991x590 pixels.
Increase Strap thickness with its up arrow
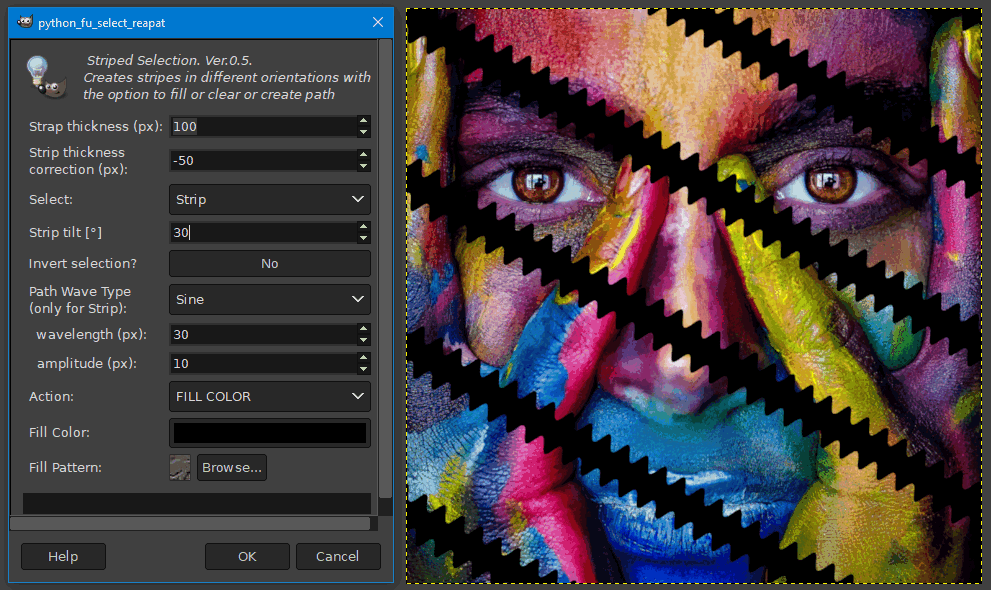click(362, 121)
